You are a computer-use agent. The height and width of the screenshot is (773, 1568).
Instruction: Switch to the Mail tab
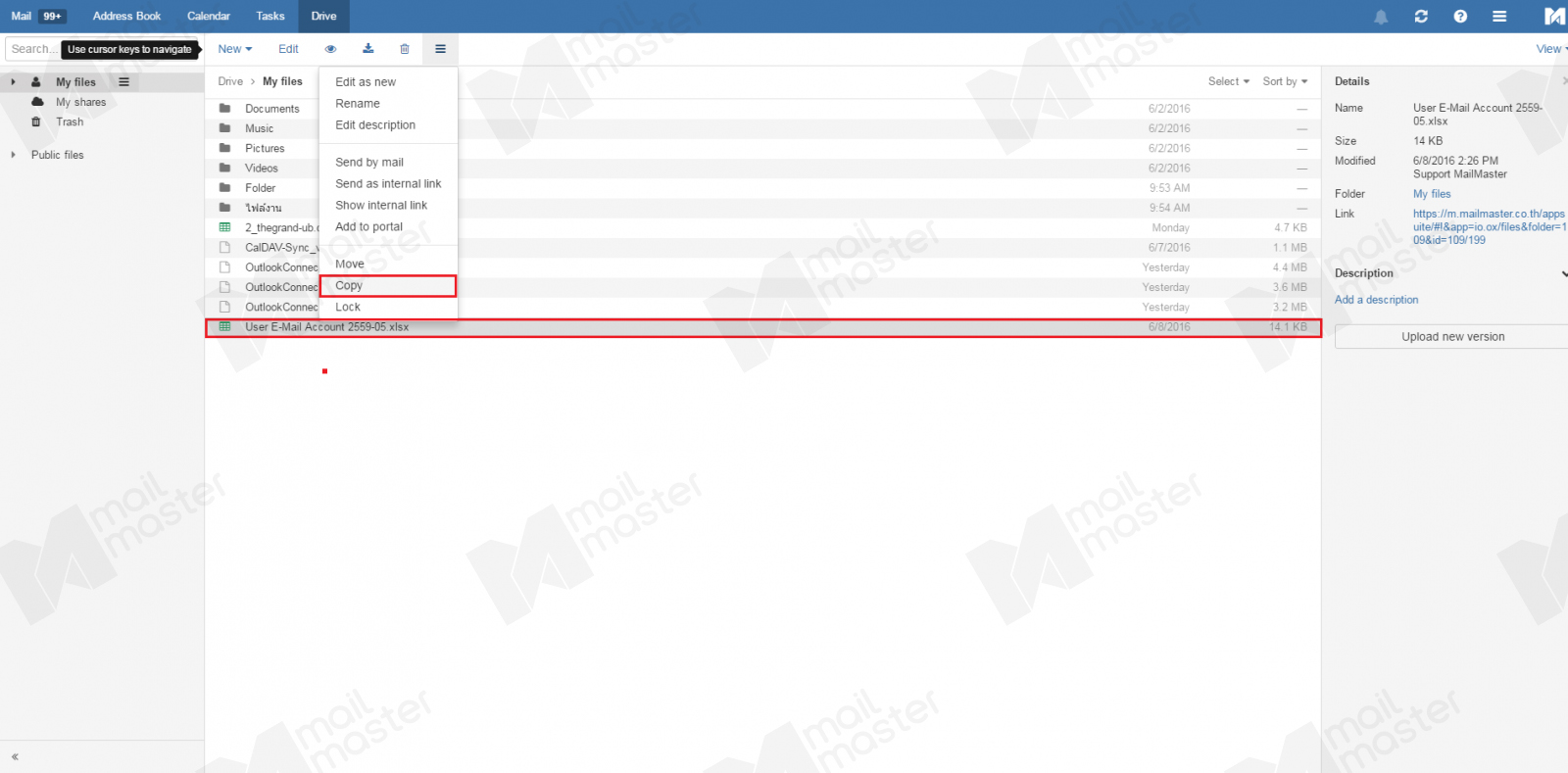pyautogui.click(x=21, y=17)
